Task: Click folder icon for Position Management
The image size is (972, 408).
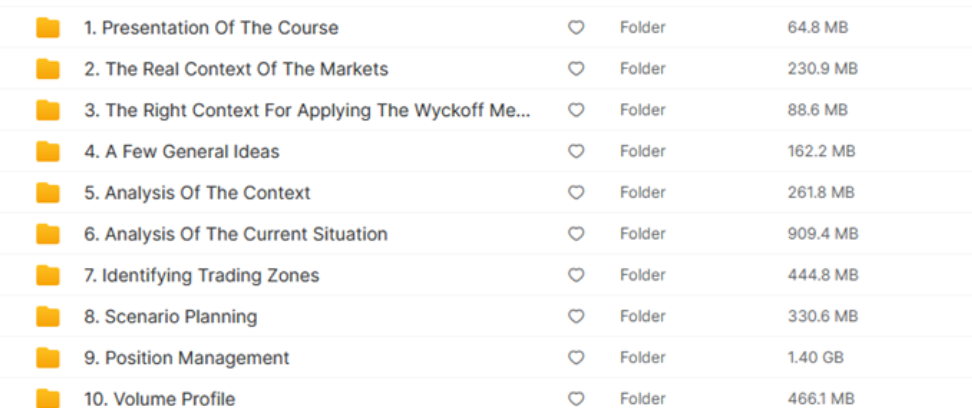Action: (x=47, y=358)
